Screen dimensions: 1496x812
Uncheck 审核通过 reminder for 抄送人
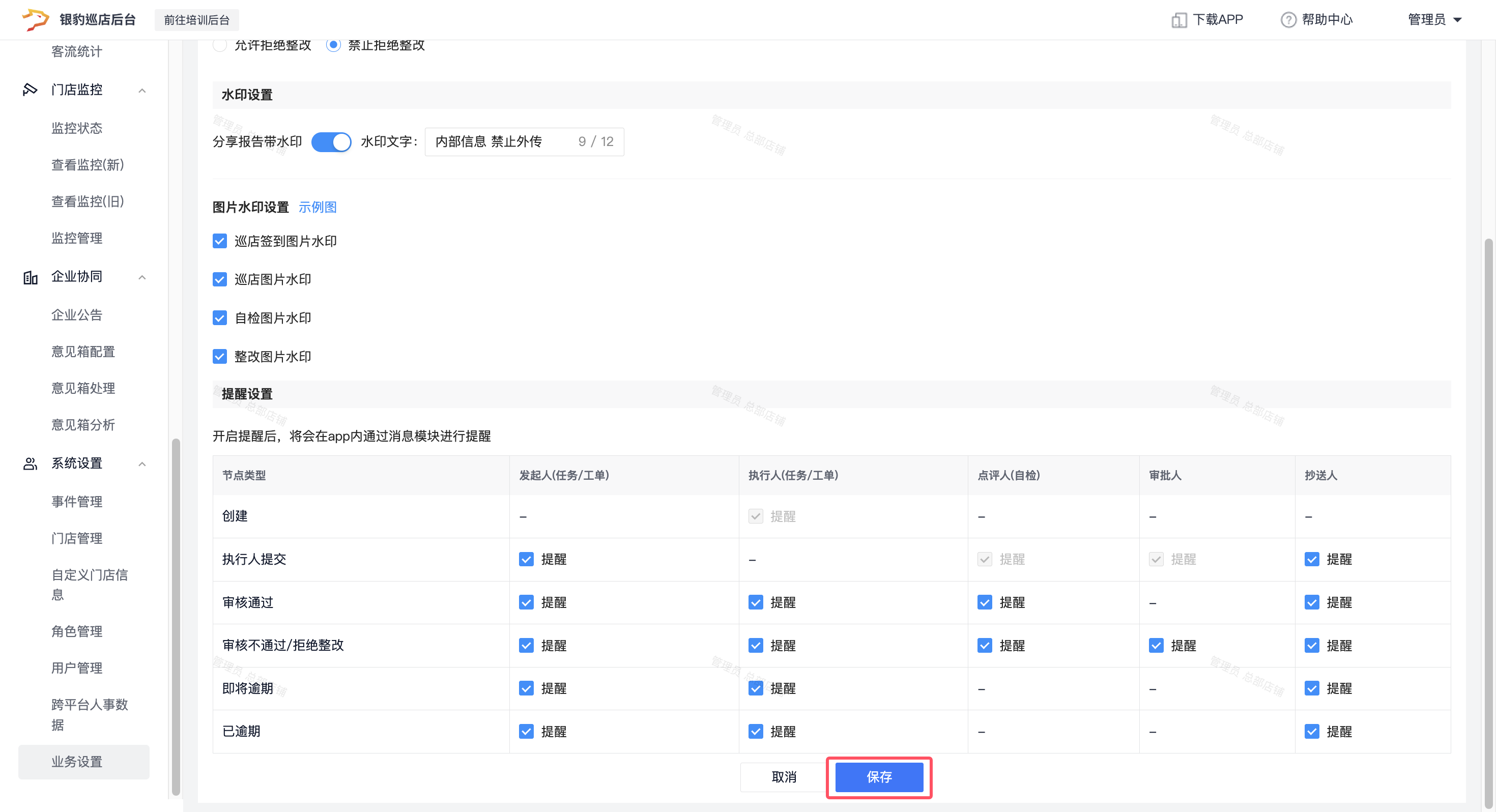coord(1311,602)
